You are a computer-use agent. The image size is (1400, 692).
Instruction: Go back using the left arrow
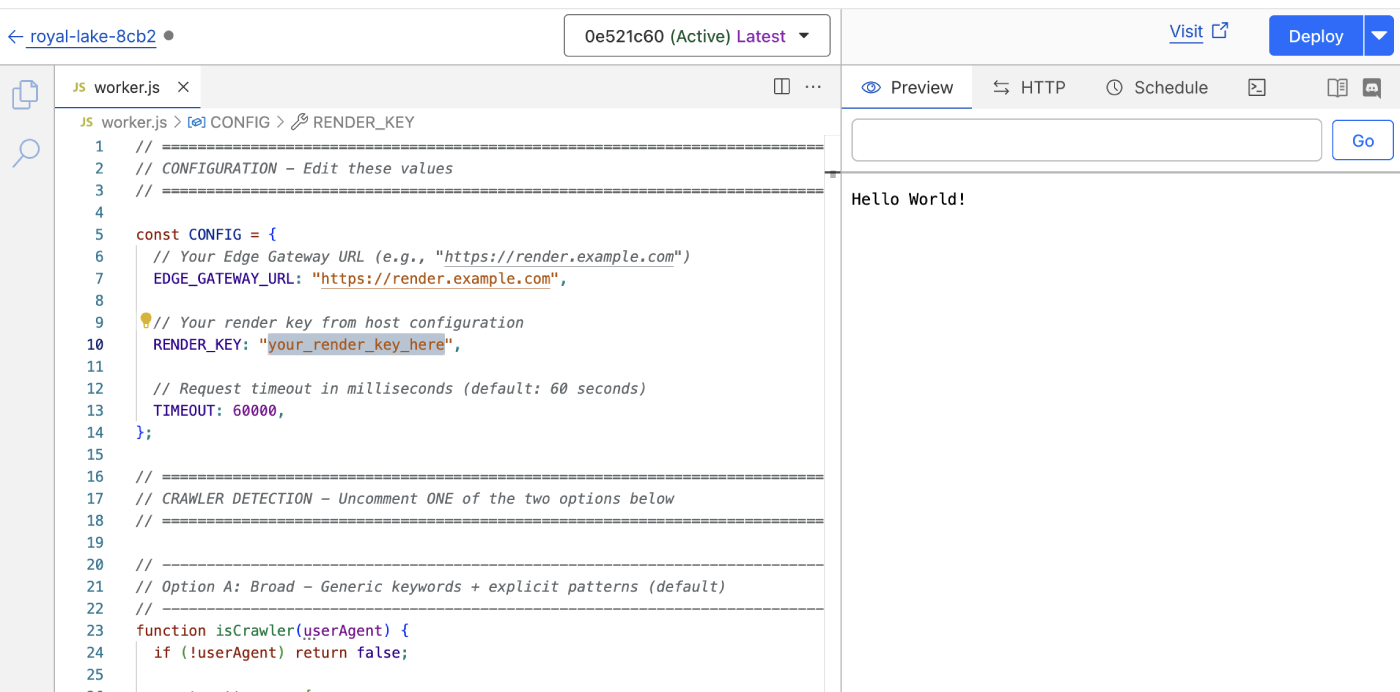(x=14, y=37)
